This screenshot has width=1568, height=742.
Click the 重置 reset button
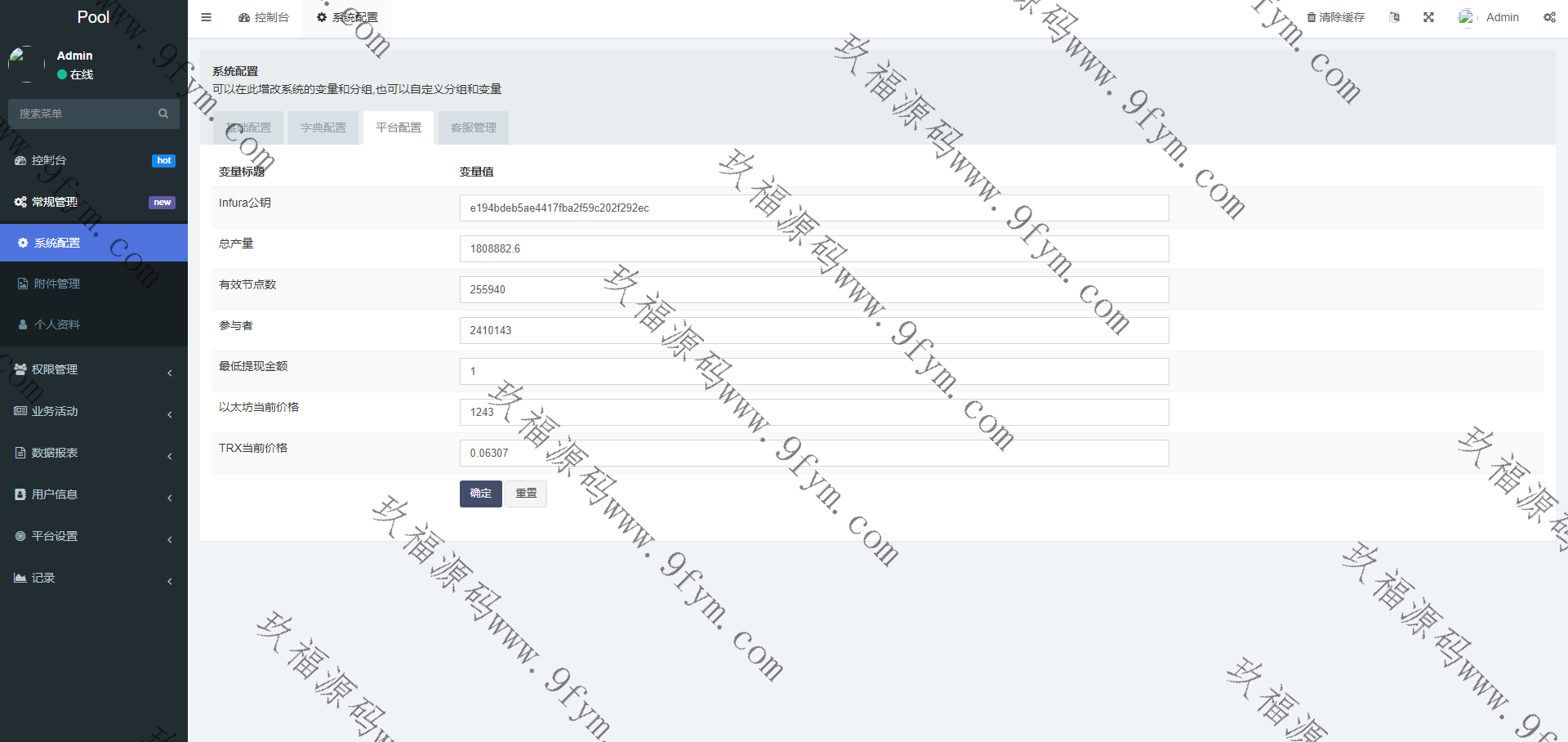tap(526, 494)
